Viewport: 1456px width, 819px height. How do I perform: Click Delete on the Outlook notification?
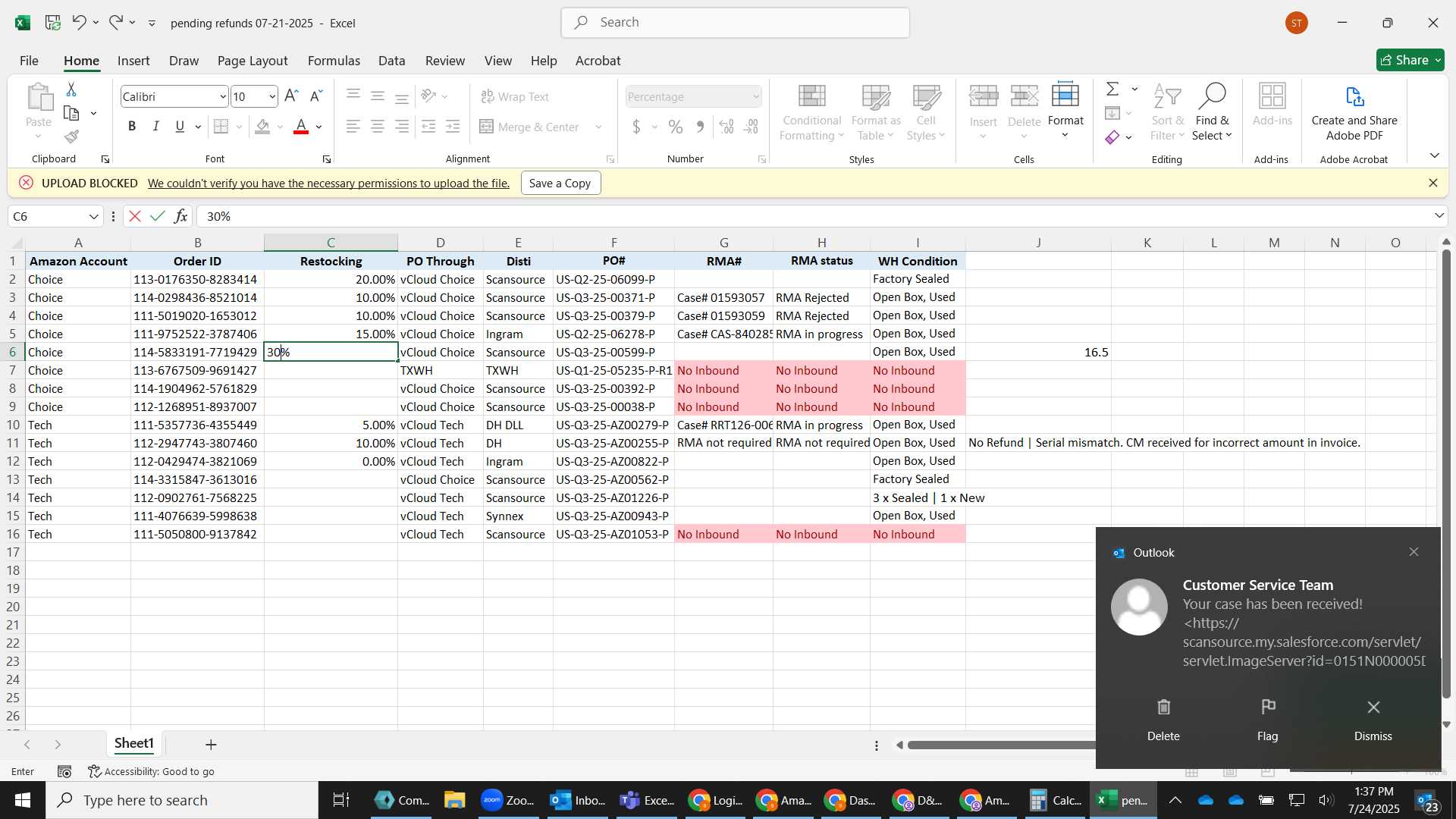[x=1163, y=720]
